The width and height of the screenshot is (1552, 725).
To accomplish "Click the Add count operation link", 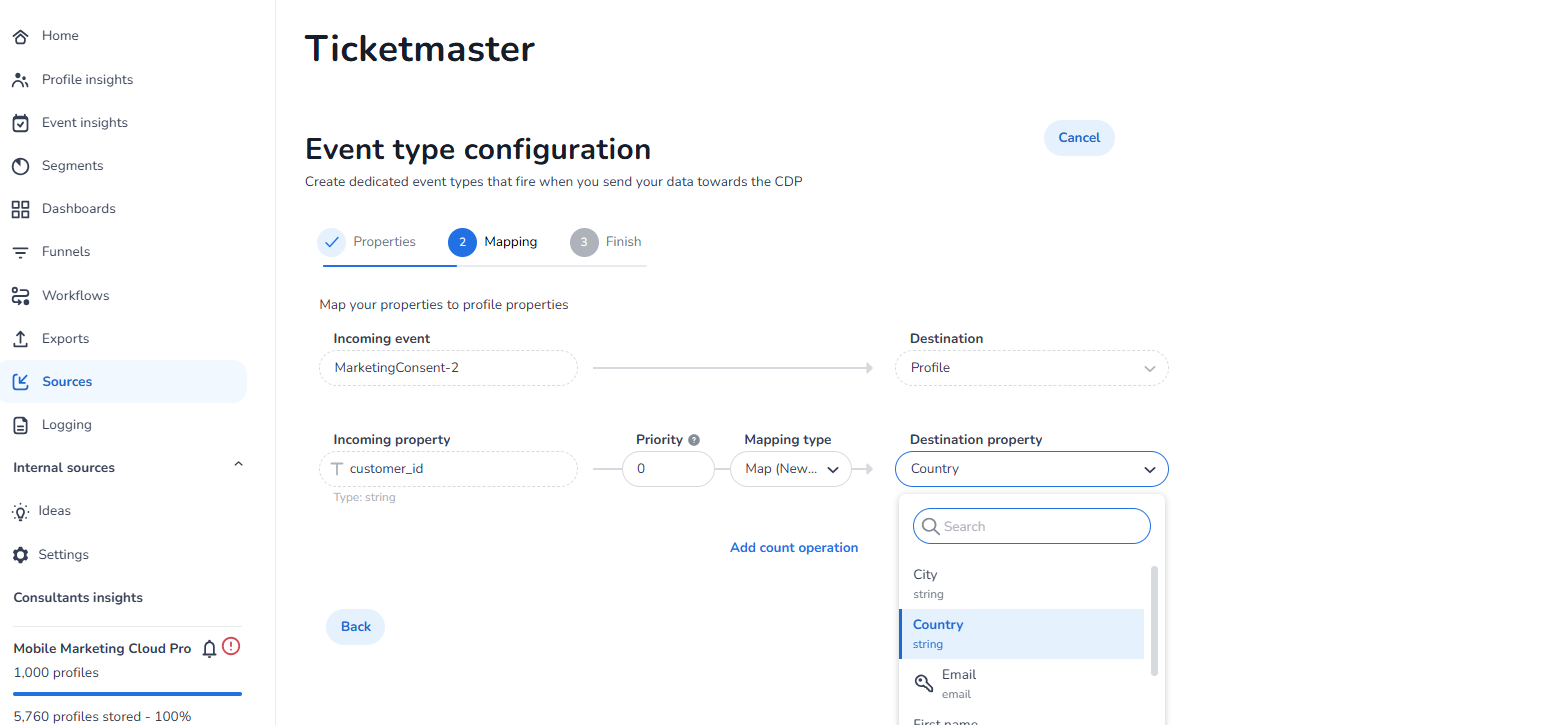I will [x=794, y=548].
